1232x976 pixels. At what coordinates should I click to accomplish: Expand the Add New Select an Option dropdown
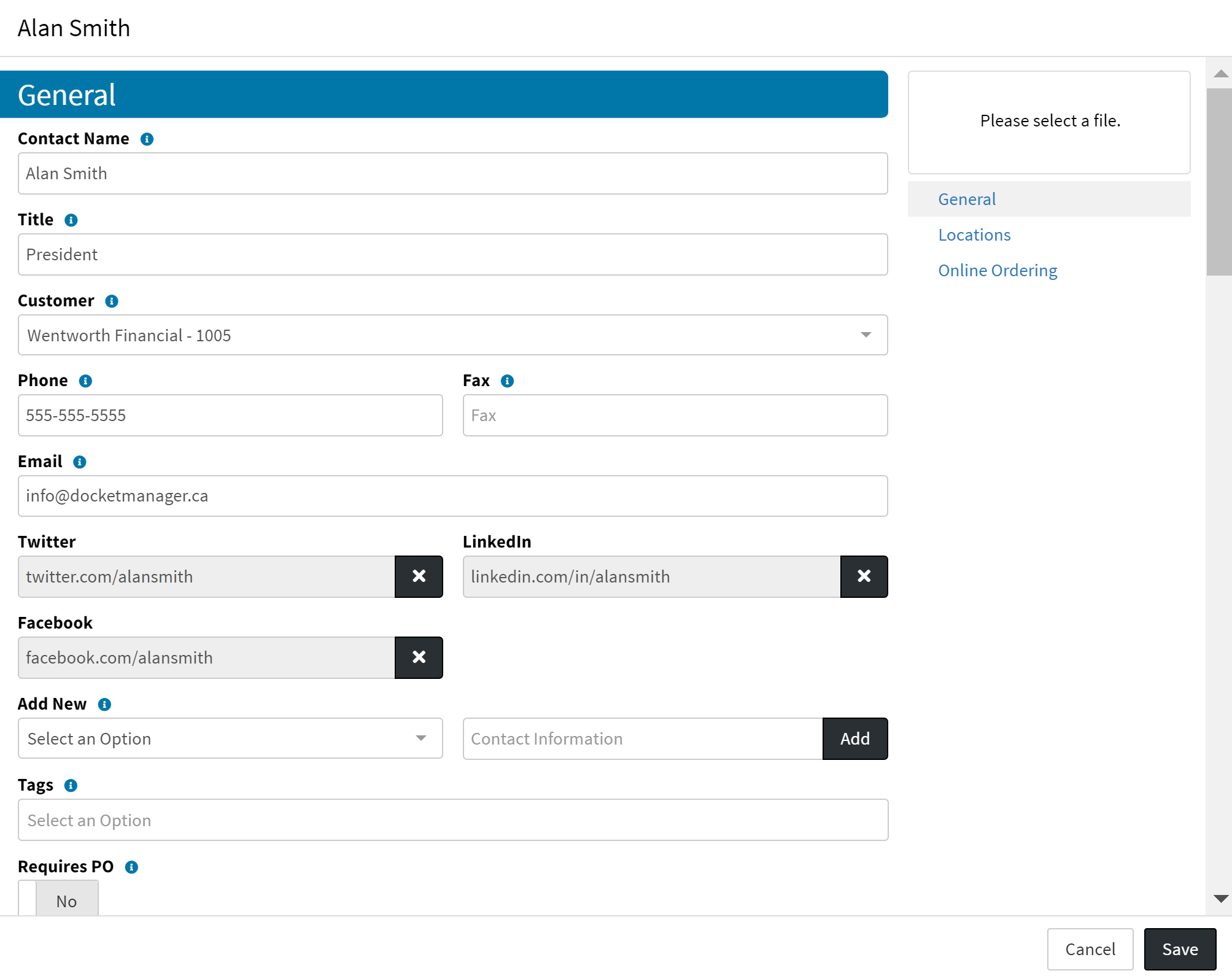(x=230, y=738)
